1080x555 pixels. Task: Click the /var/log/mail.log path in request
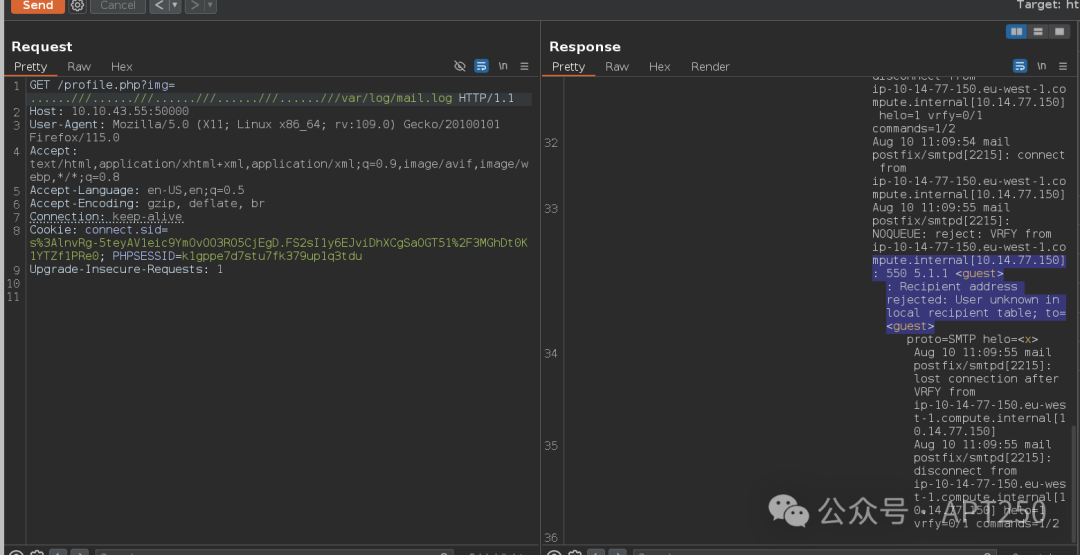396,98
